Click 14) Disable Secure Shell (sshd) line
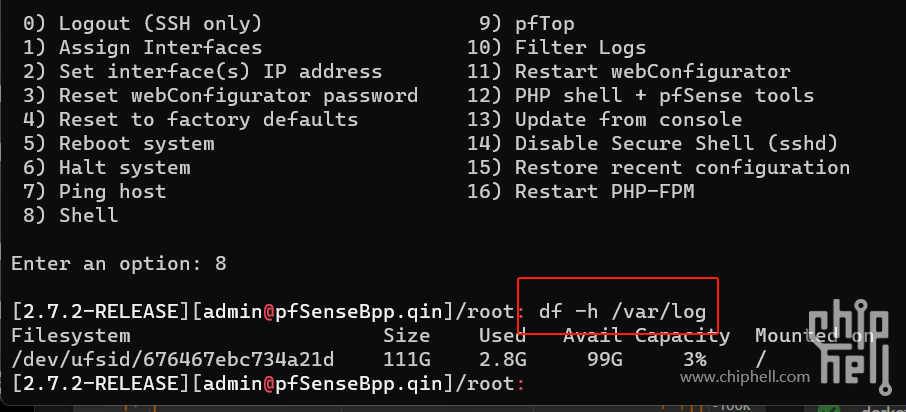This screenshot has height=412, width=906. [x=653, y=143]
